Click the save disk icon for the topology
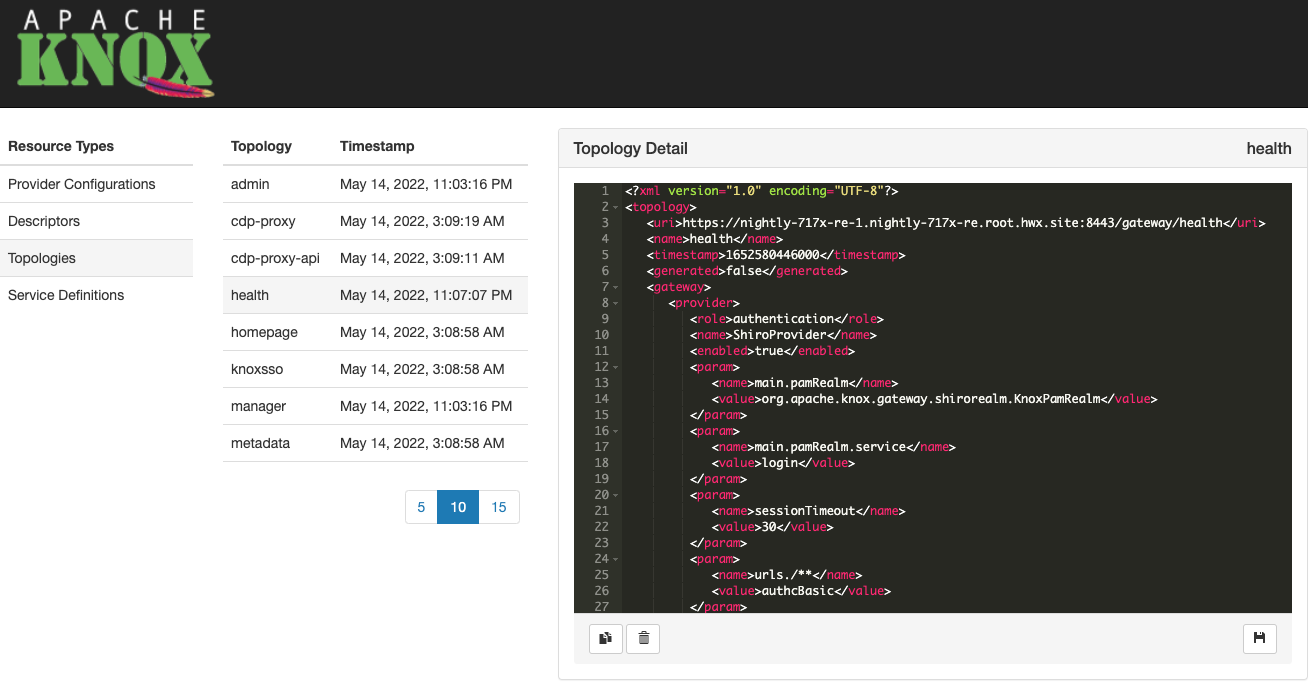Screen dimensions: 1314x688 click(1259, 638)
